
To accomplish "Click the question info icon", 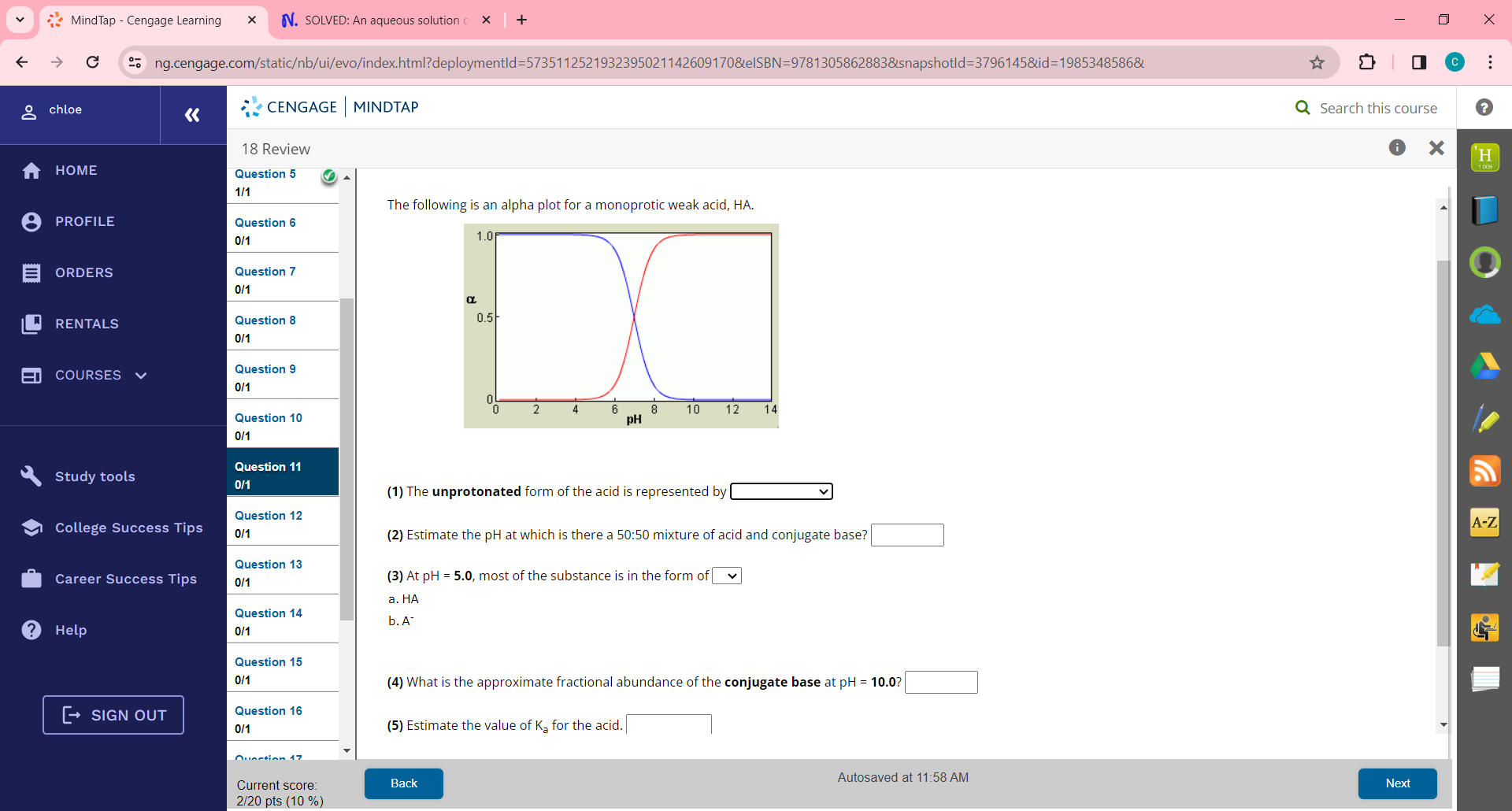I will 1398,147.
